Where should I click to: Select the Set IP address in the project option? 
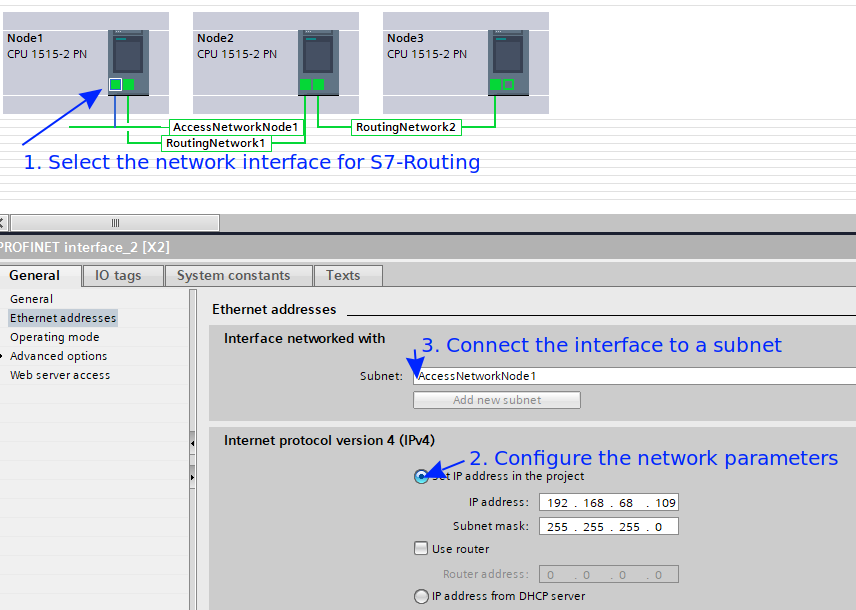click(x=421, y=477)
